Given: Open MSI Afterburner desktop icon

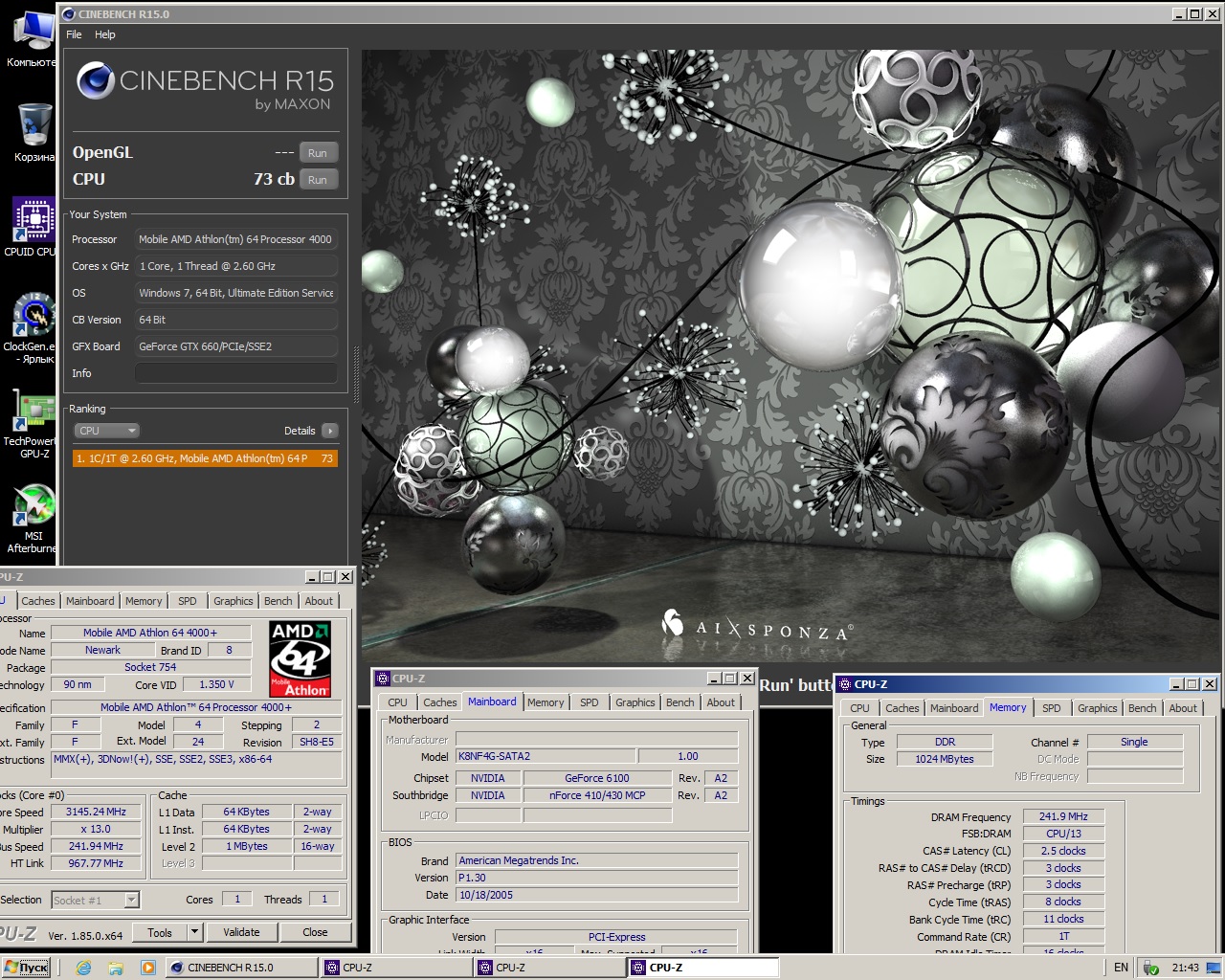Looking at the screenshot, I should [x=33, y=520].
